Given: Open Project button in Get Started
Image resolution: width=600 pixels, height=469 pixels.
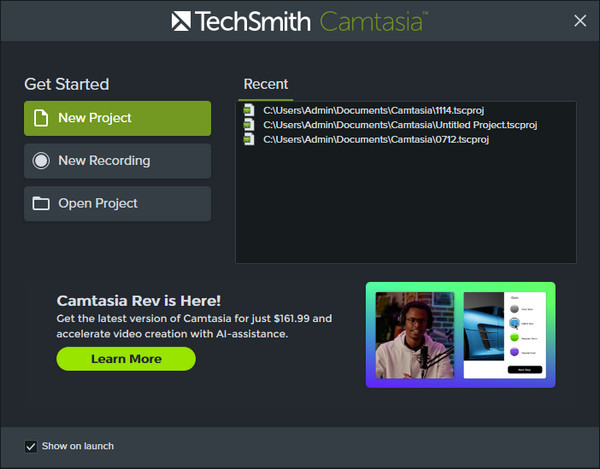Looking at the screenshot, I should point(117,204).
